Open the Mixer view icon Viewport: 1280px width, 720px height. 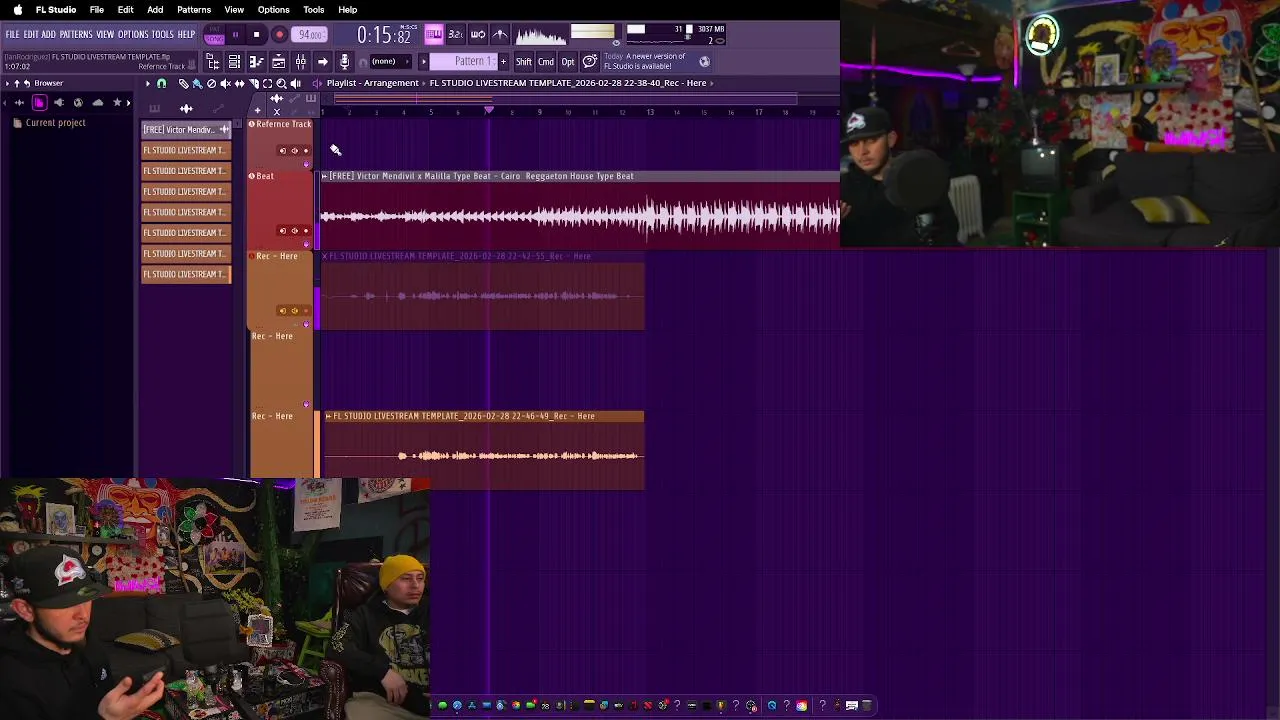(300, 62)
